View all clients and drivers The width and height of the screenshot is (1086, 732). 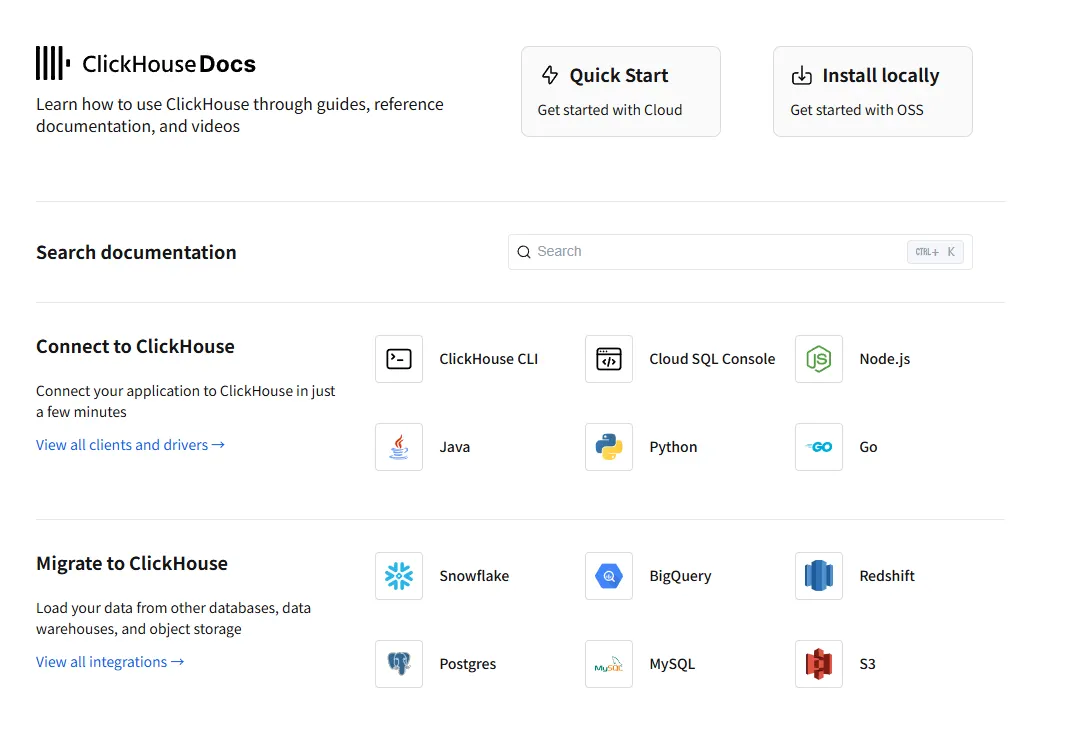[x=130, y=444]
